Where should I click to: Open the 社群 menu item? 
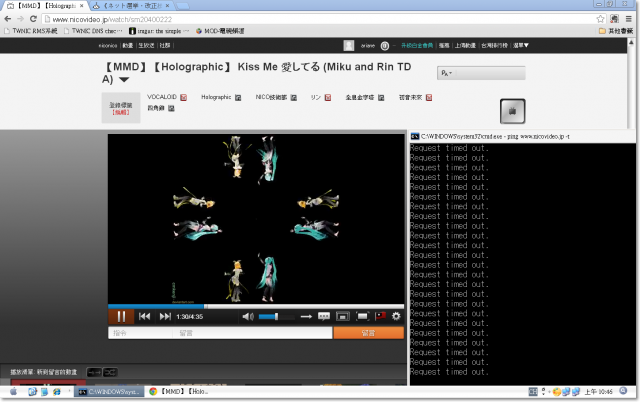(x=165, y=45)
